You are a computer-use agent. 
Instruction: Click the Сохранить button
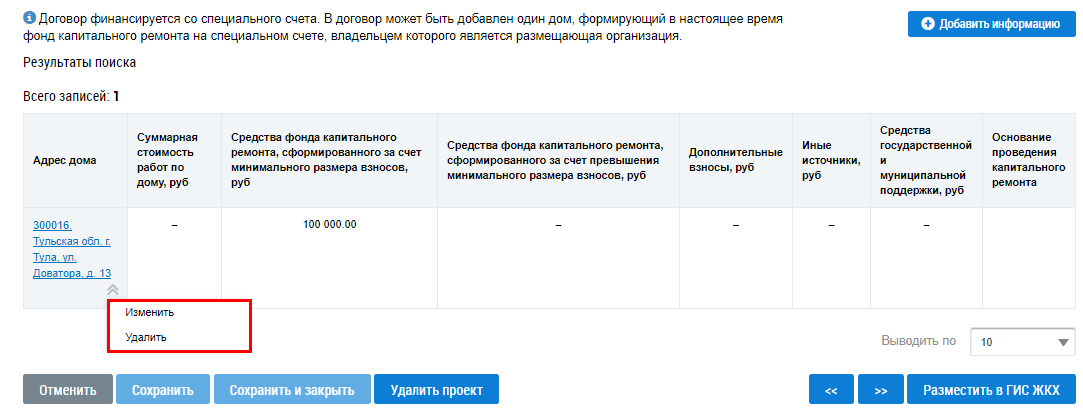tap(162, 389)
